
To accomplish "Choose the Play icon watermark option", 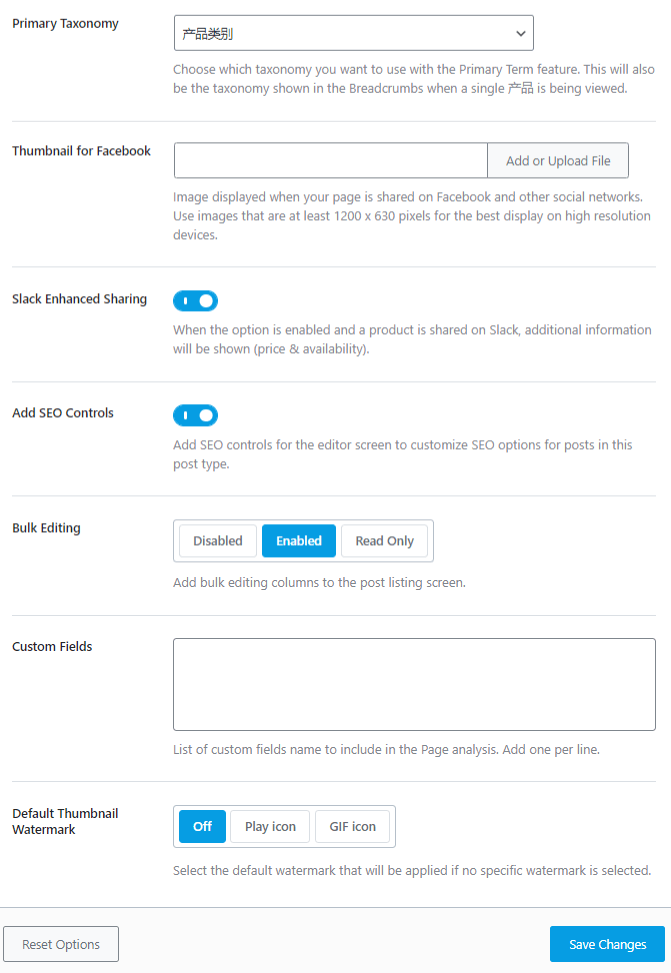I will (270, 827).
